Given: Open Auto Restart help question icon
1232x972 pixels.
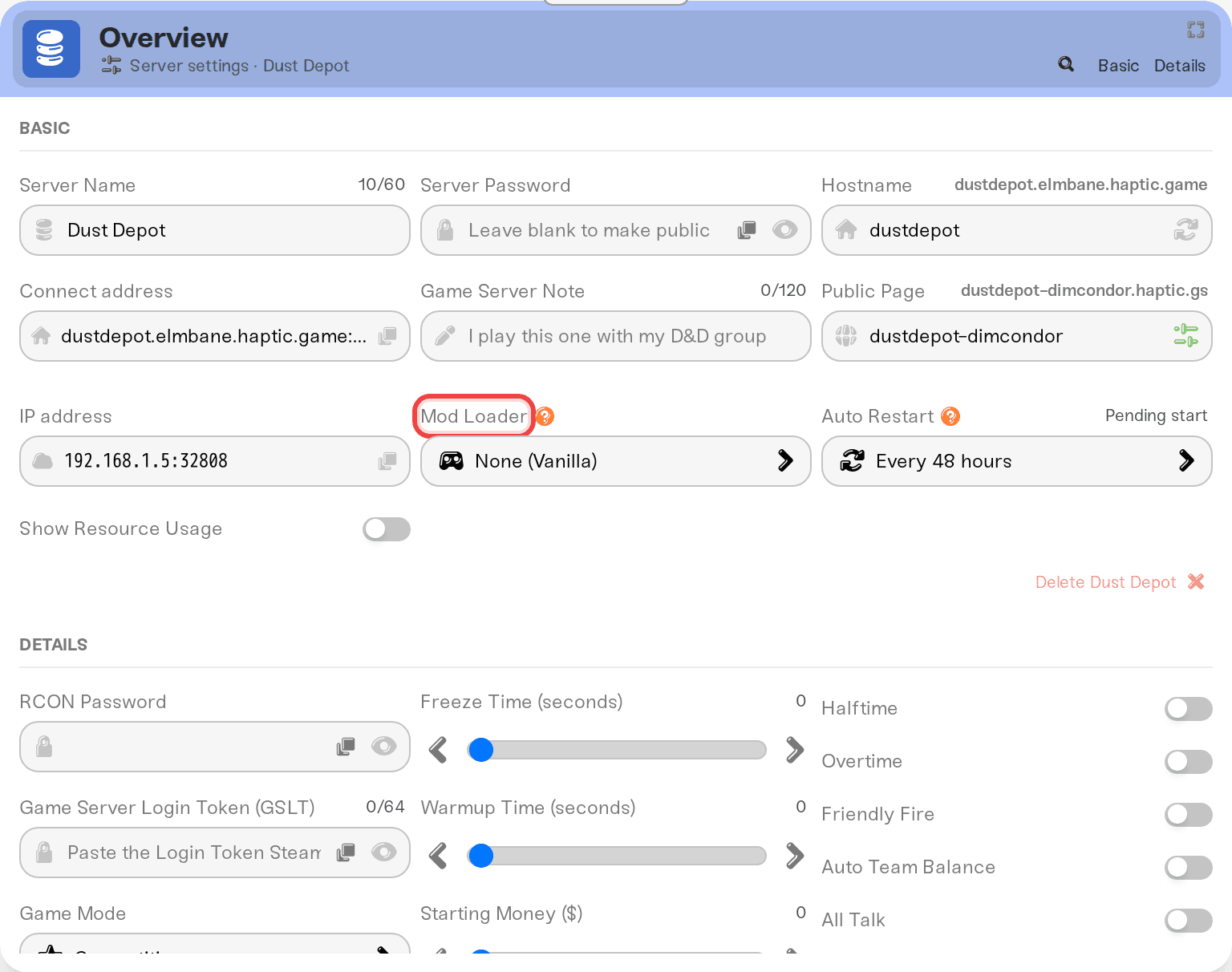Looking at the screenshot, I should click(950, 416).
